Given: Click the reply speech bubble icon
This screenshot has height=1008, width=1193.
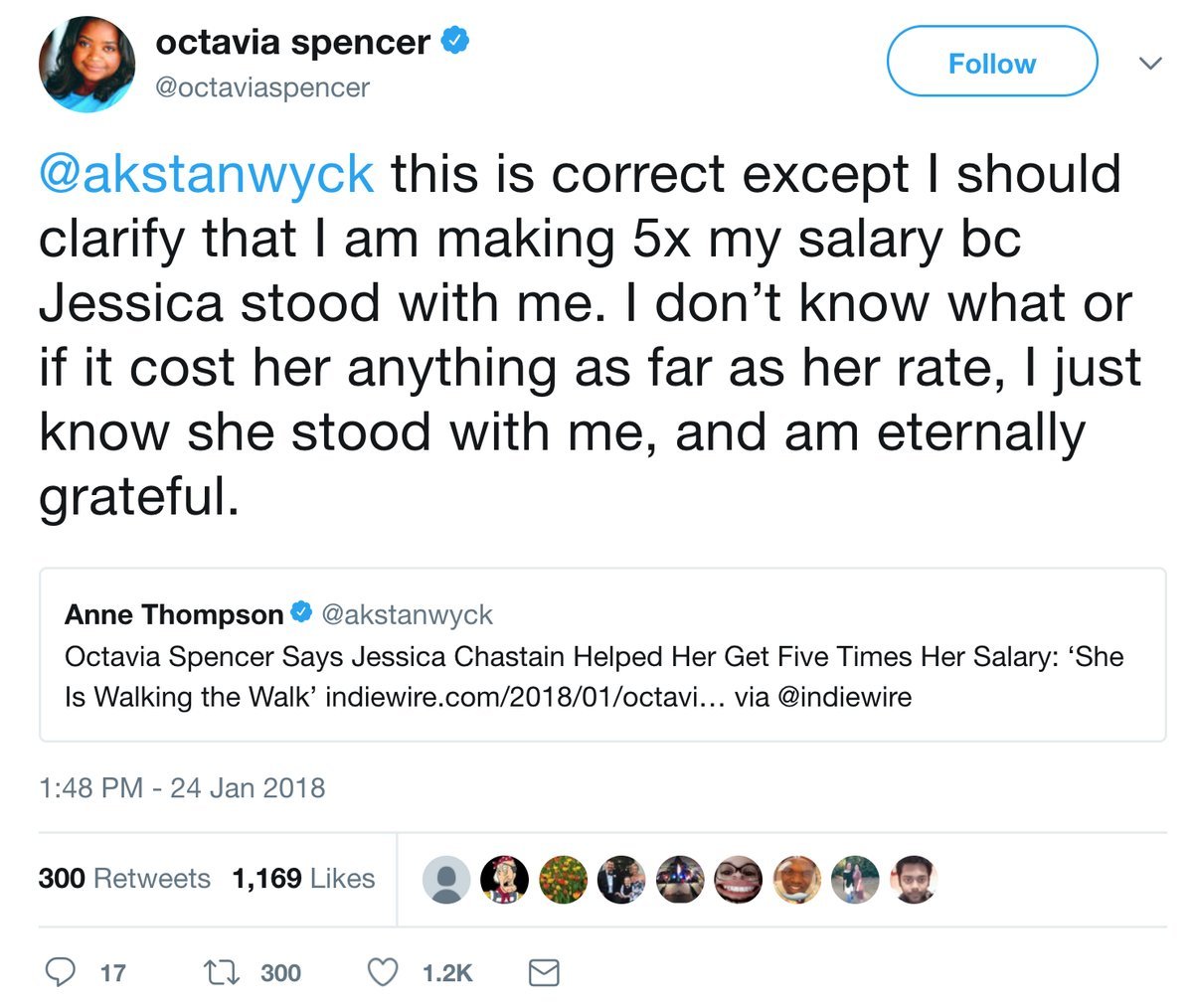Looking at the screenshot, I should point(61,971).
